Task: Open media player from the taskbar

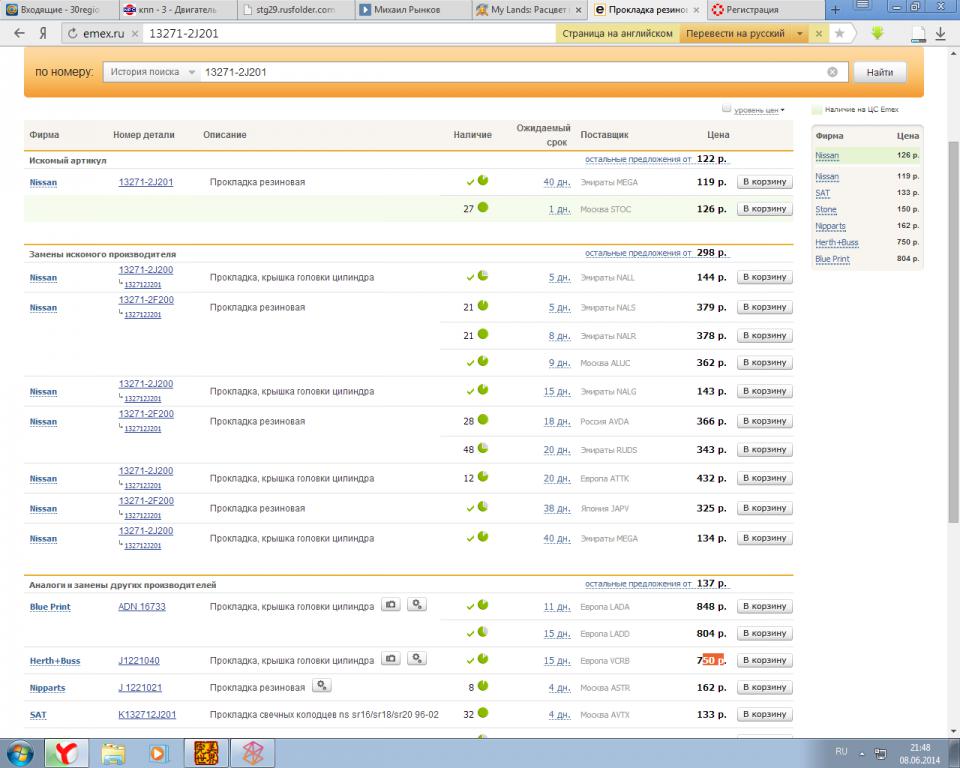Action: coord(159,753)
